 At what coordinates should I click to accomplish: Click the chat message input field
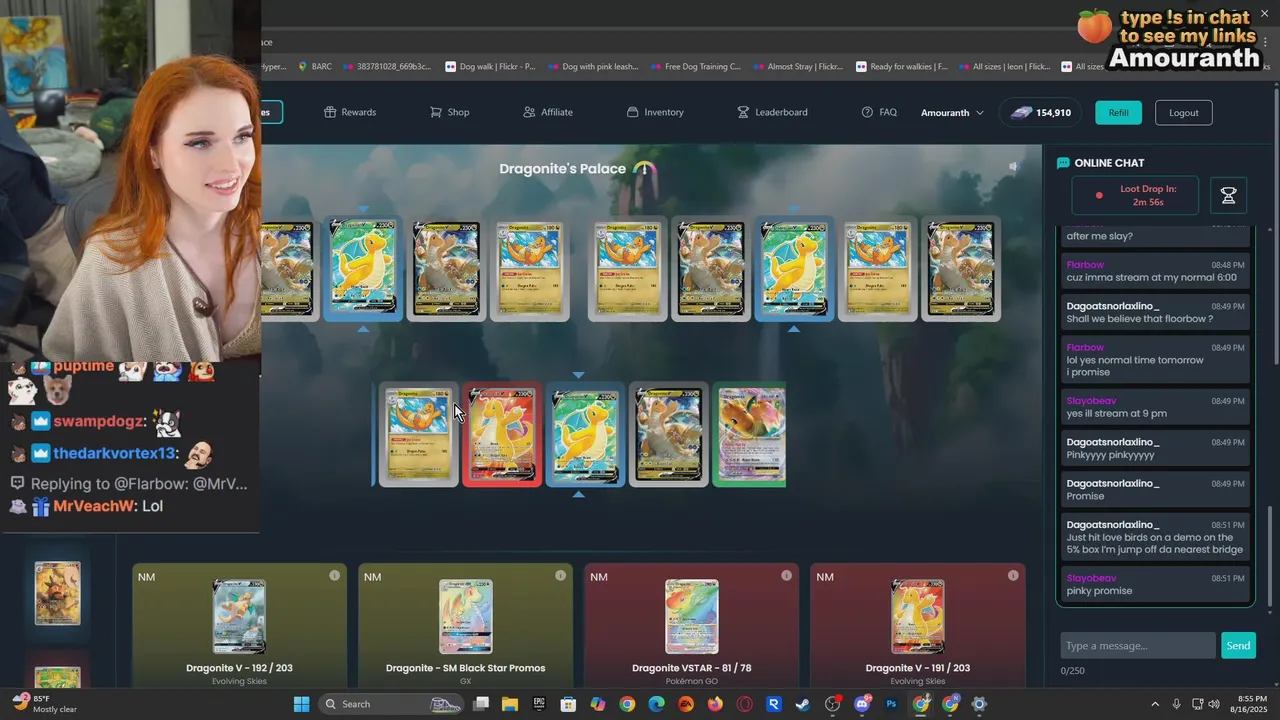coord(1138,645)
